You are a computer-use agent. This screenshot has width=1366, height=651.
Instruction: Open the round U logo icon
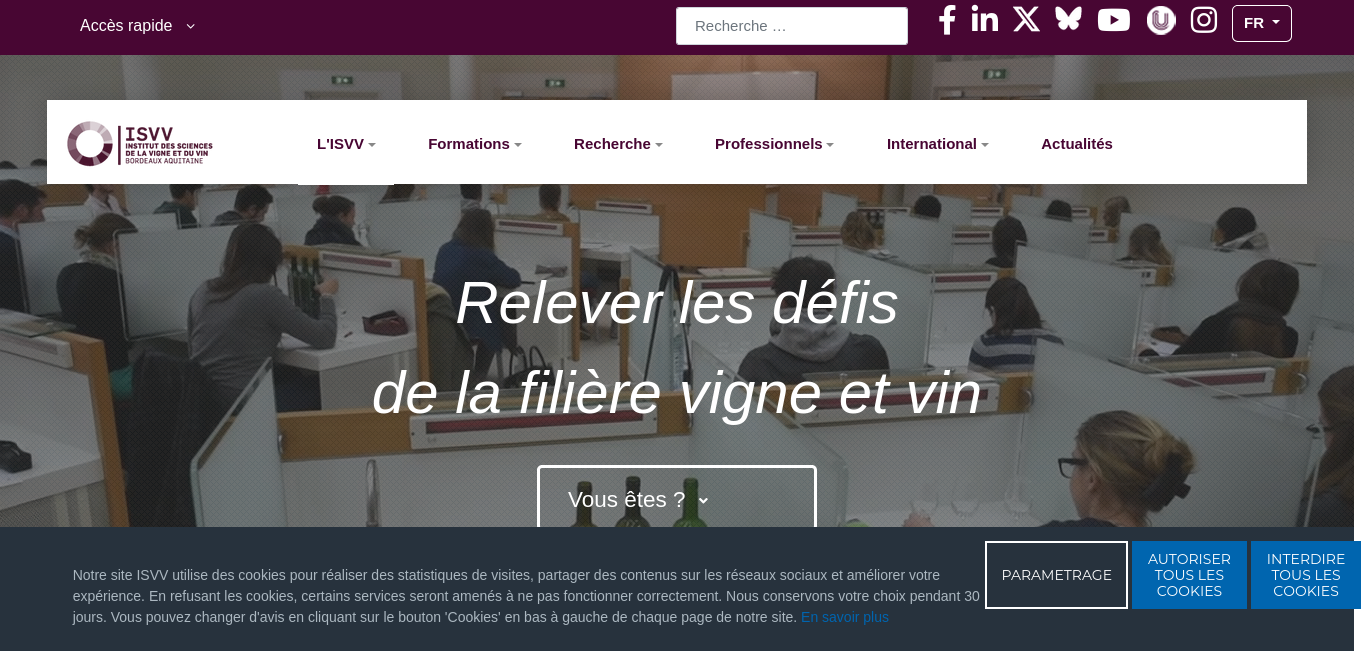point(1161,20)
